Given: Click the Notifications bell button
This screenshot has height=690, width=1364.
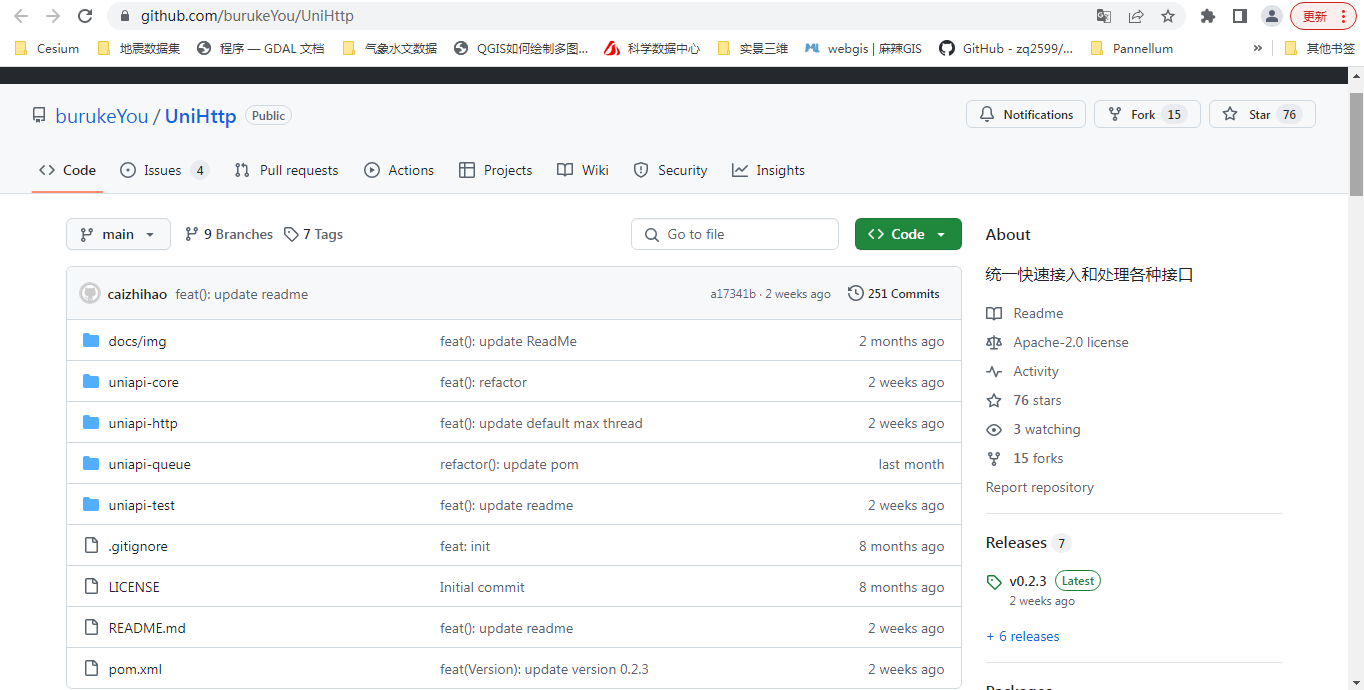Looking at the screenshot, I should [1026, 115].
